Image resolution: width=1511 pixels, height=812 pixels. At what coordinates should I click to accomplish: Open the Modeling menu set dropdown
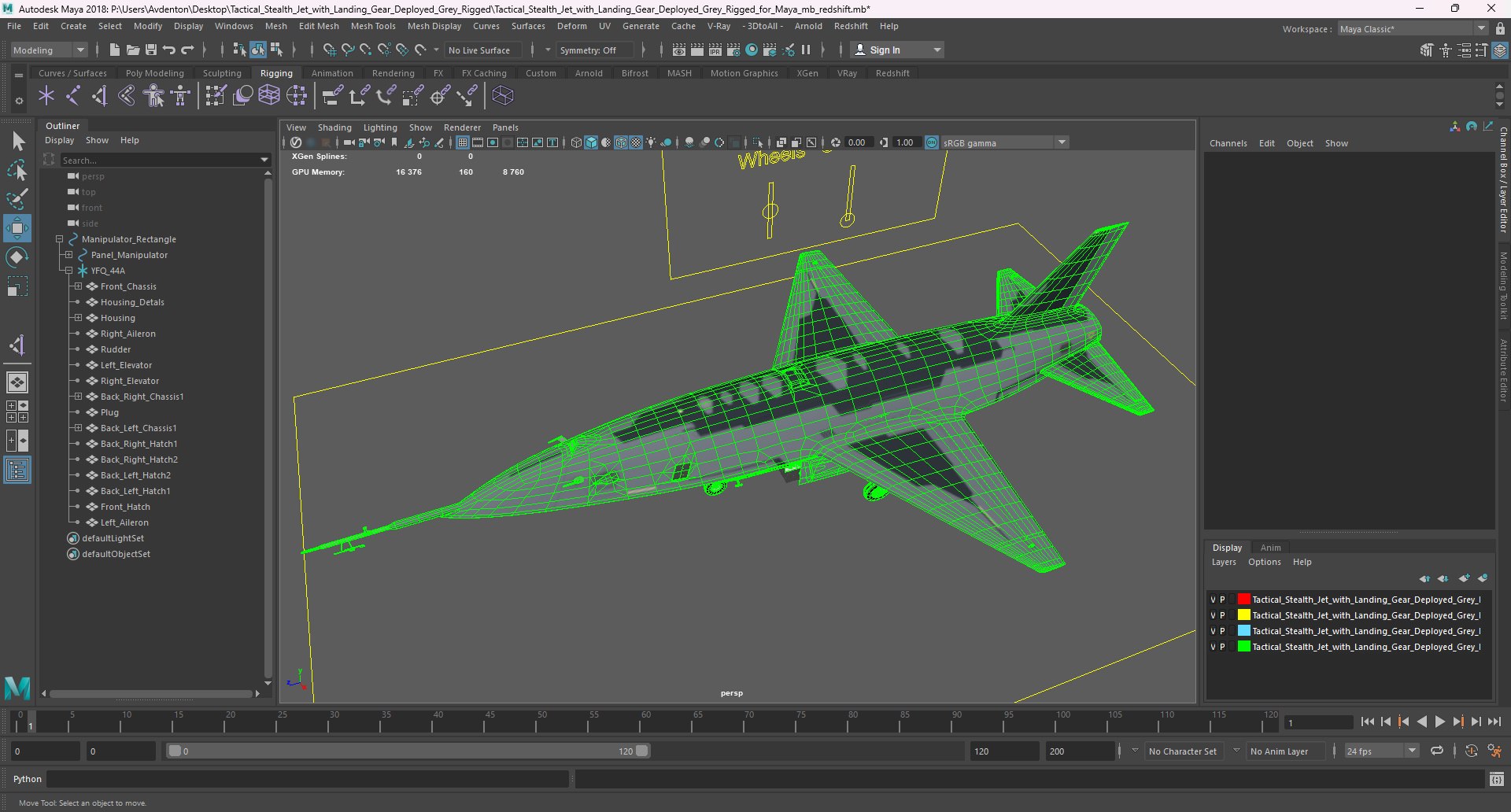[x=49, y=50]
